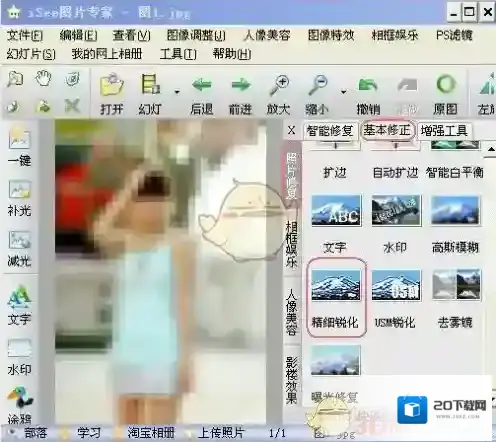496x442 pixels.
Task: Open the 文件(F) menu
Action: tap(25, 36)
